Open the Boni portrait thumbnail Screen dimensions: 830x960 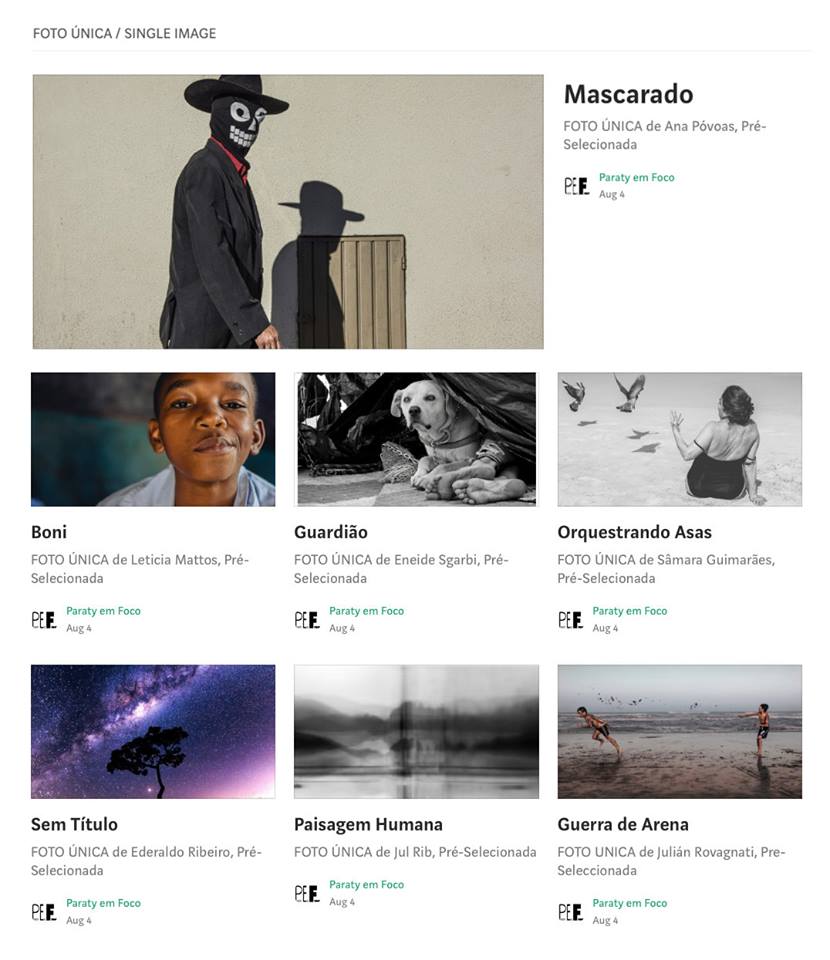coord(153,439)
